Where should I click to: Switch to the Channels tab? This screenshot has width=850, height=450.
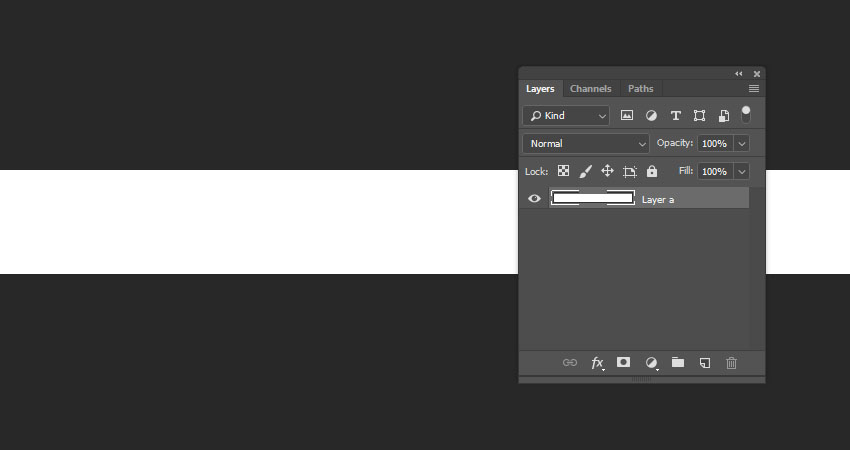tap(590, 89)
